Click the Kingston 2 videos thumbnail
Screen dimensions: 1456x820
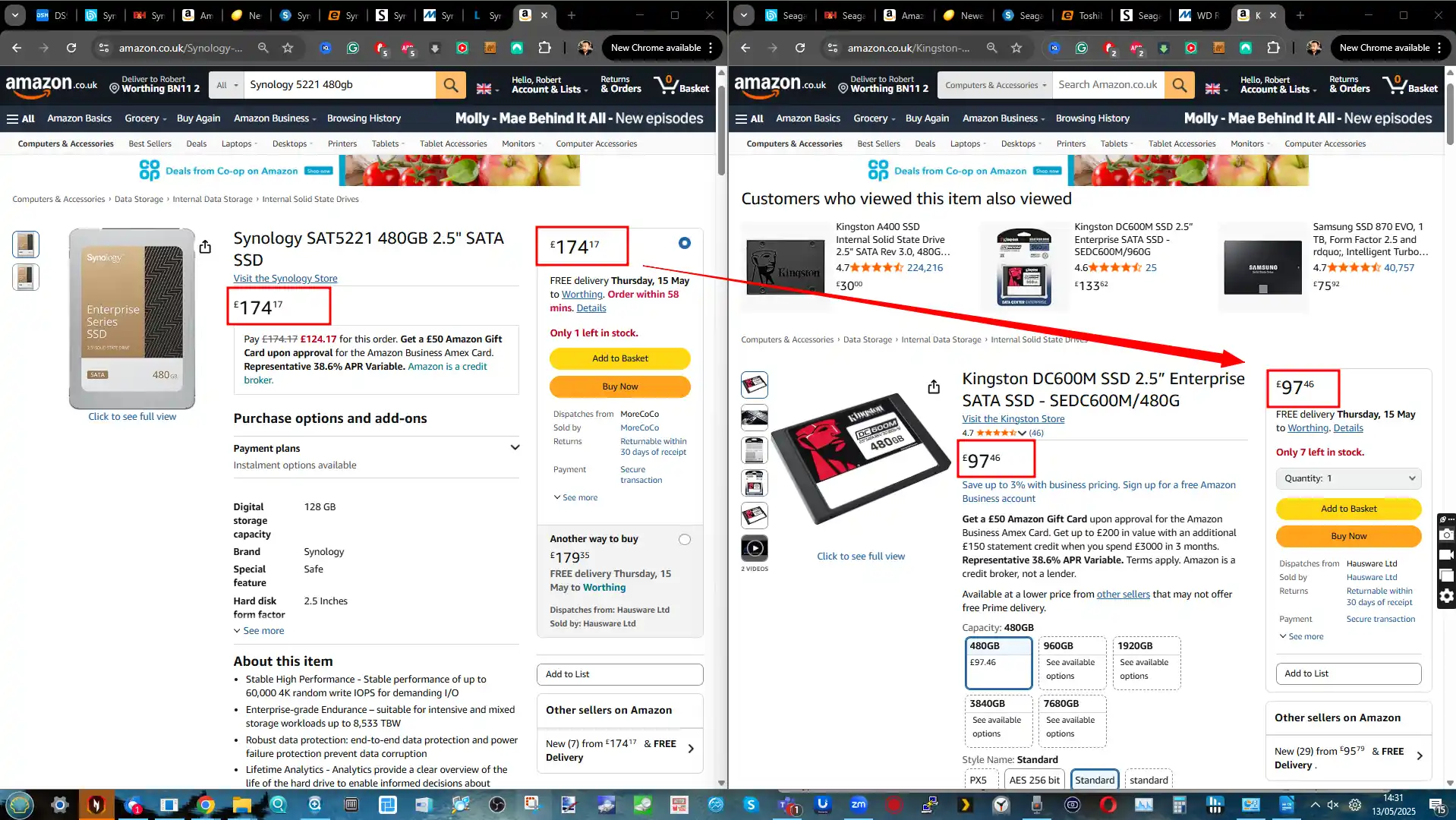[755, 548]
